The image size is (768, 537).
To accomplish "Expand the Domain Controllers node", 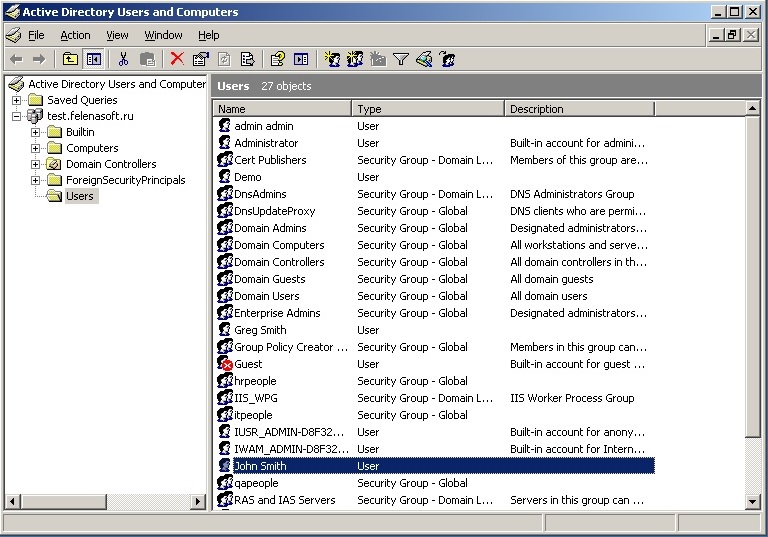I will tap(35, 165).
